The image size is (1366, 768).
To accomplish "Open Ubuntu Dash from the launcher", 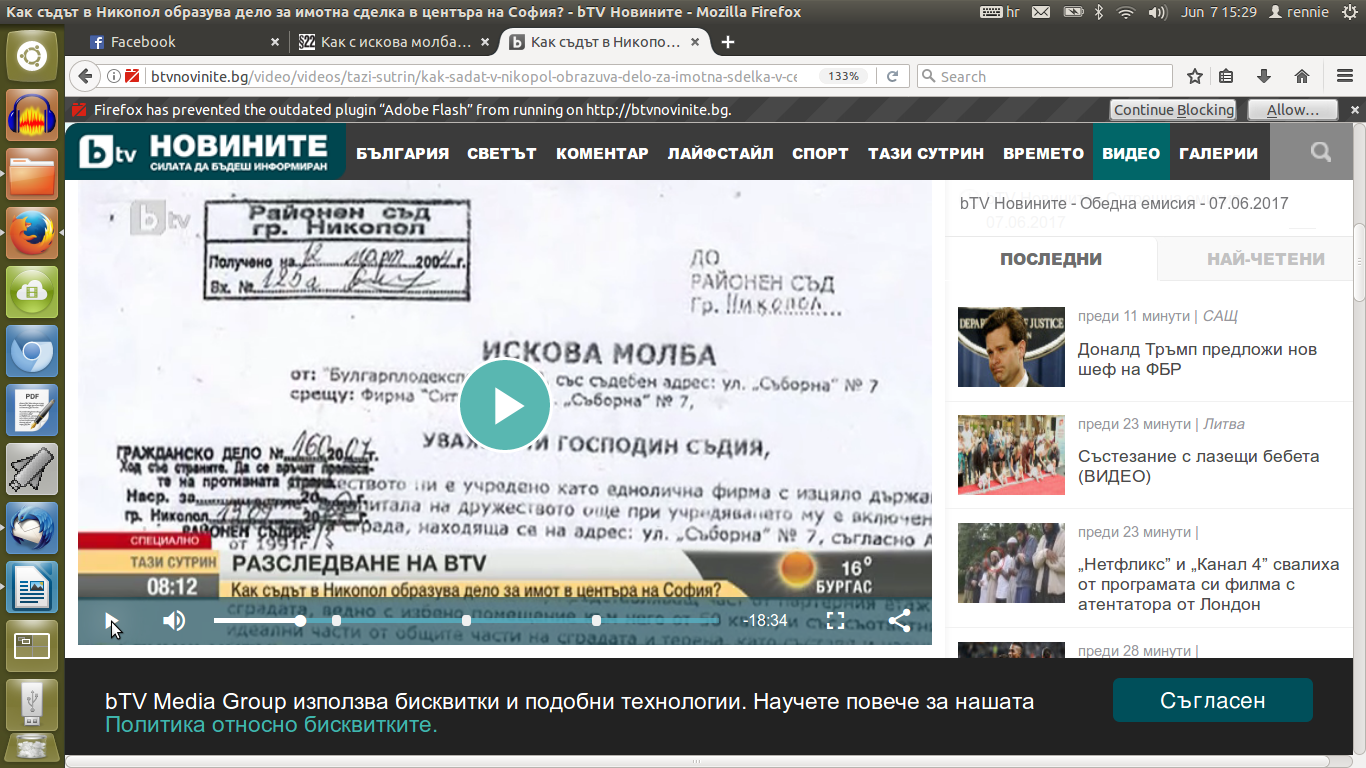I will [32, 56].
